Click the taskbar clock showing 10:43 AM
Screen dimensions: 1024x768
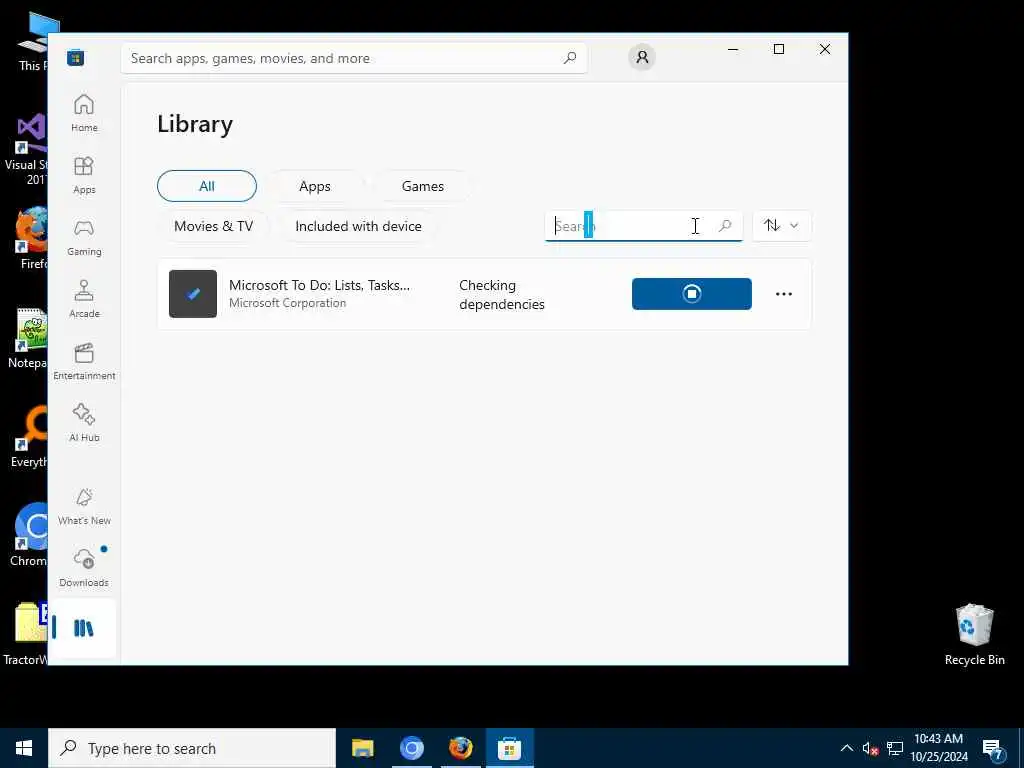(x=939, y=748)
